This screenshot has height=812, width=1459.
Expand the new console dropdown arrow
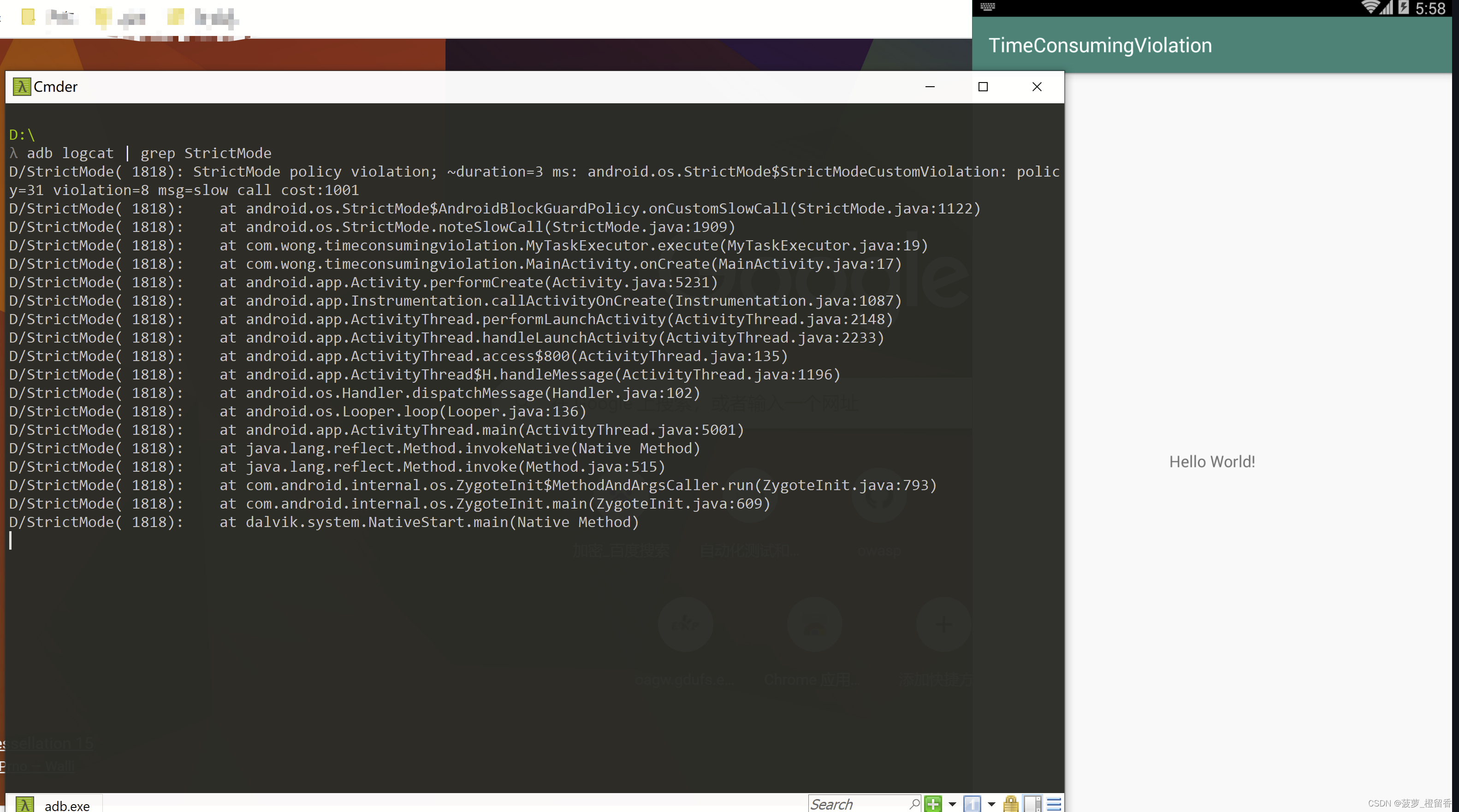point(952,804)
